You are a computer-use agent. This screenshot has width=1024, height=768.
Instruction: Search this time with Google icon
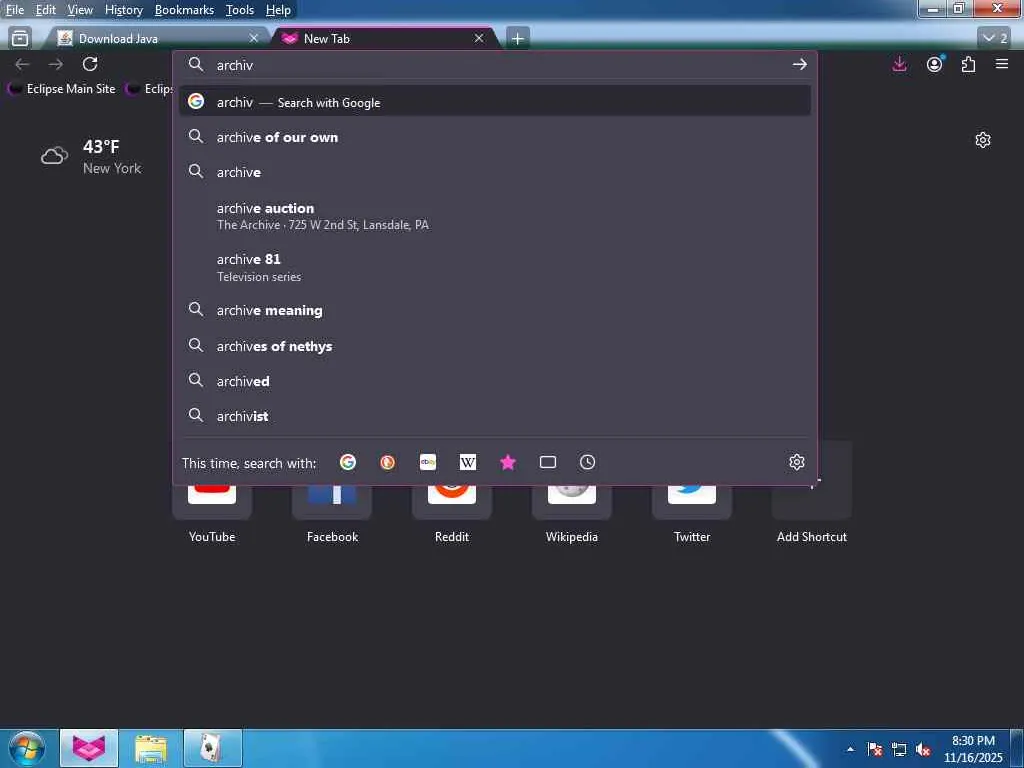pyautogui.click(x=348, y=462)
